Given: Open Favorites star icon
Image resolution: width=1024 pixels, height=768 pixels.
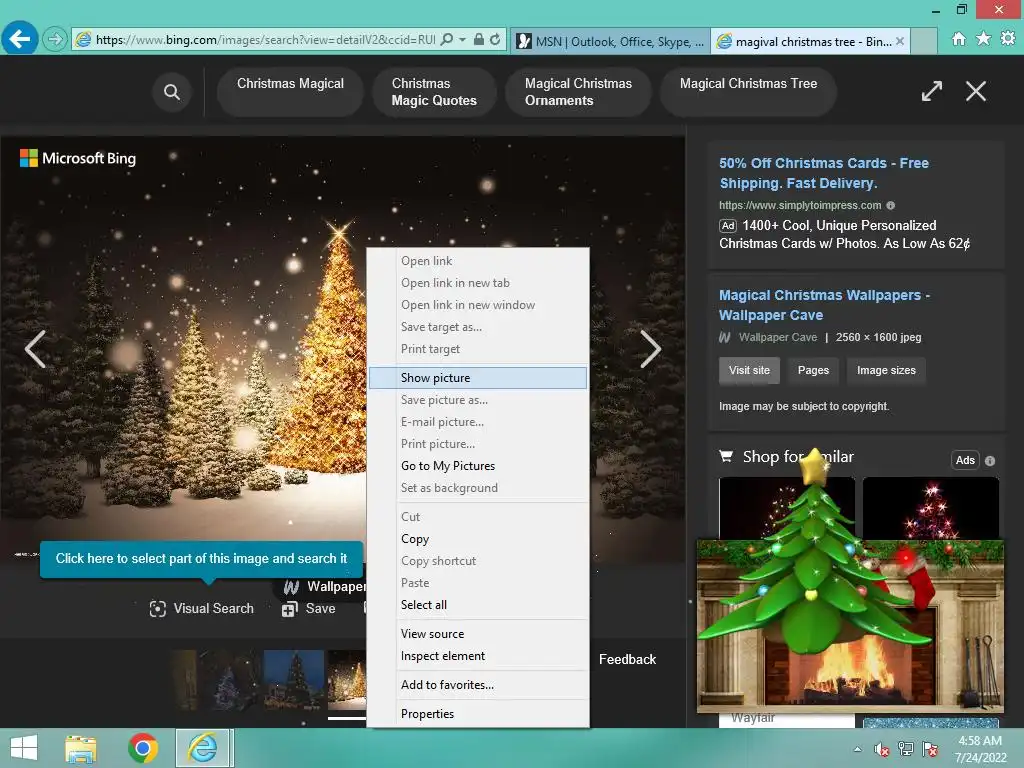Looking at the screenshot, I should click(983, 39).
